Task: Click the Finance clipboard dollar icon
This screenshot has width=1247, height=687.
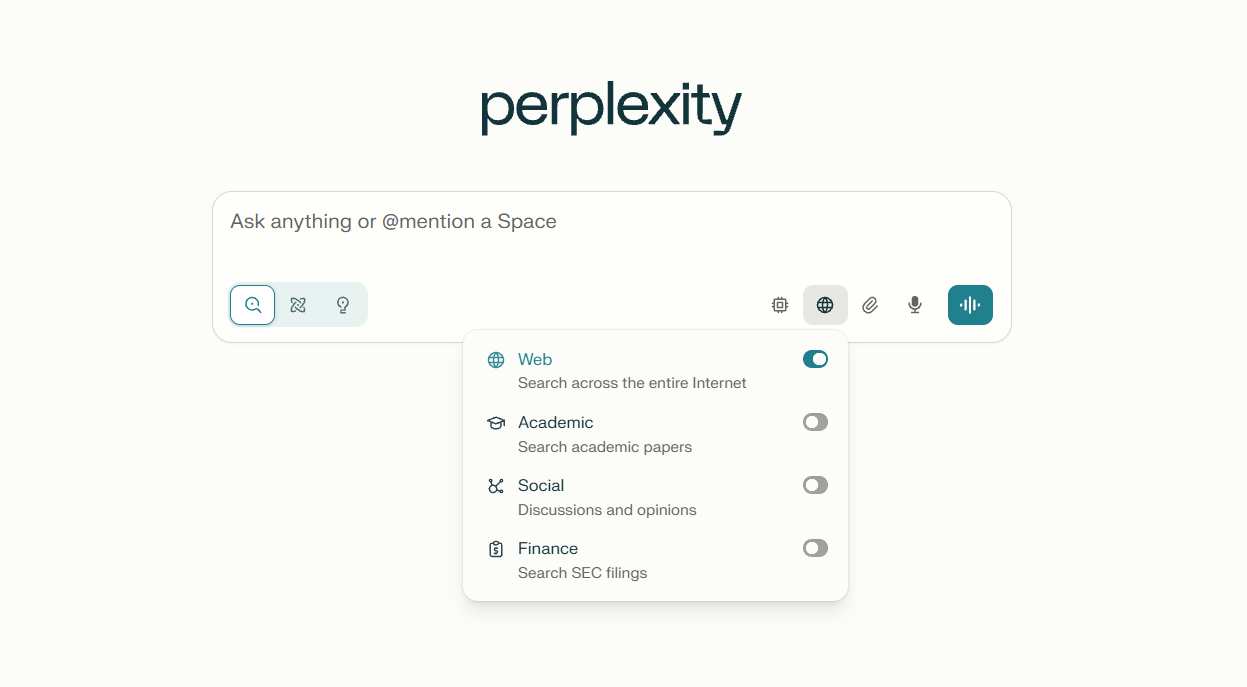Action: click(x=496, y=549)
